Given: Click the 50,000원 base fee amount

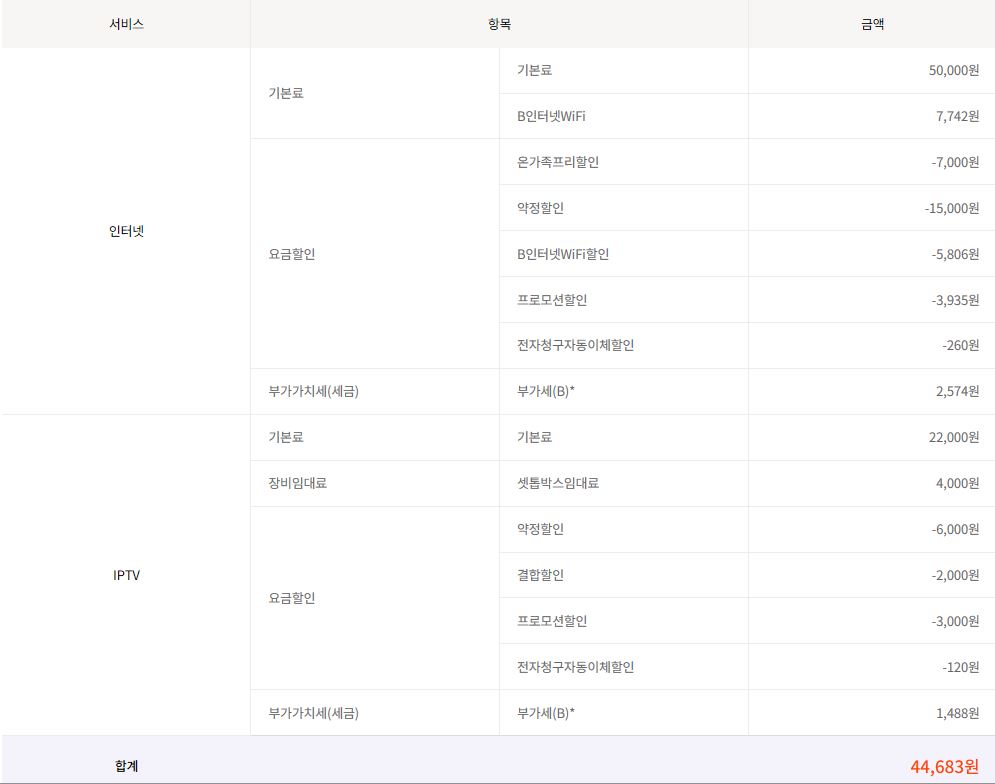Looking at the screenshot, I should [953, 71].
